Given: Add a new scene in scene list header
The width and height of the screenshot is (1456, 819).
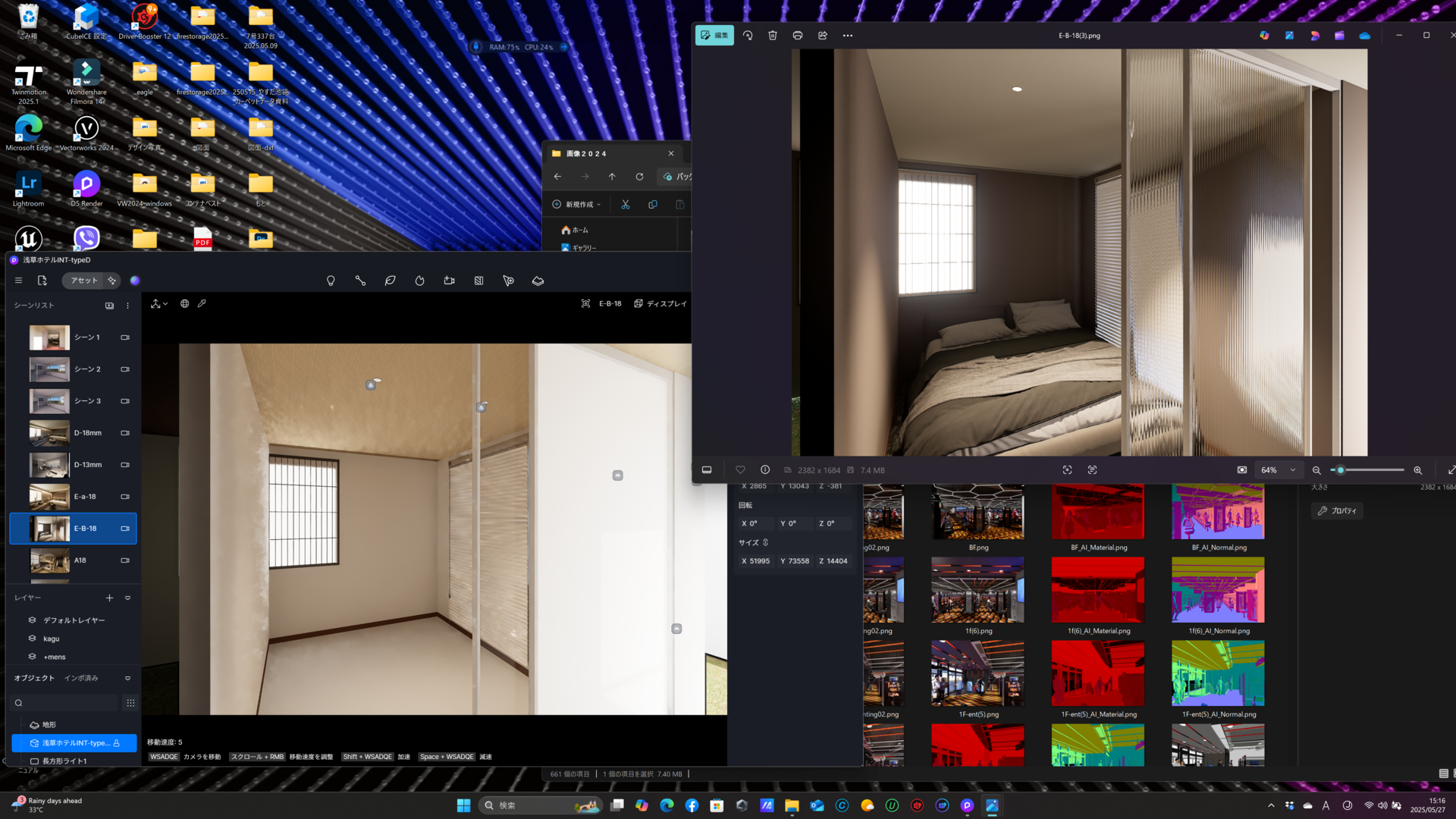Looking at the screenshot, I should point(109,306).
